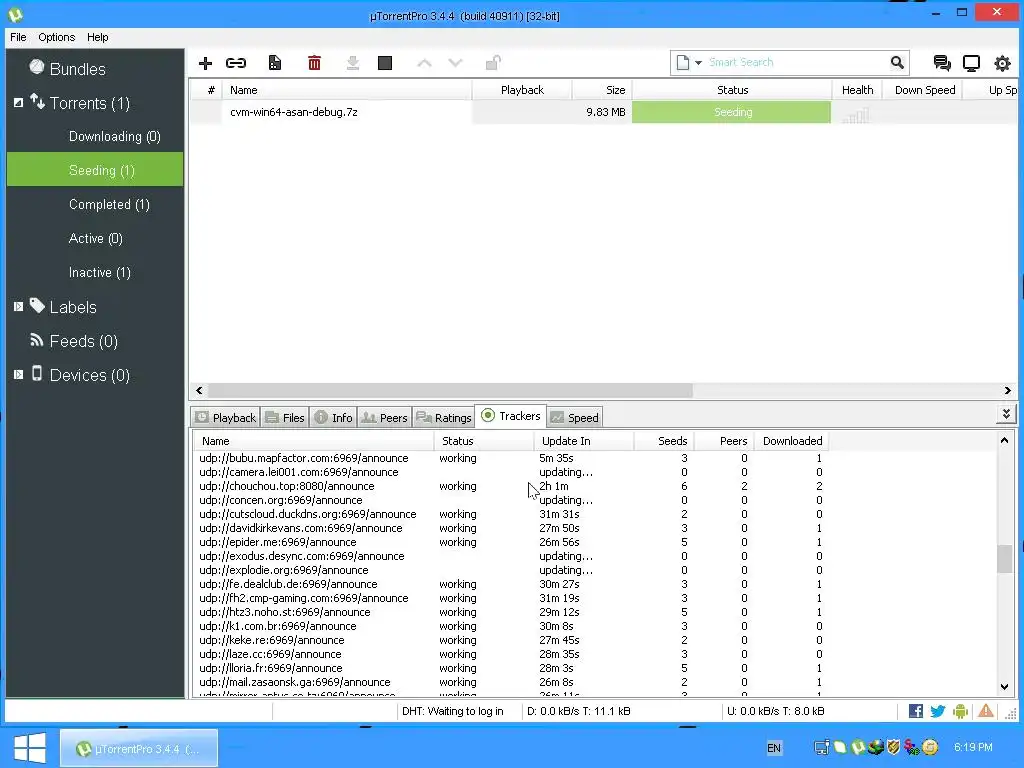Sort torrents by Health column header

click(857, 90)
